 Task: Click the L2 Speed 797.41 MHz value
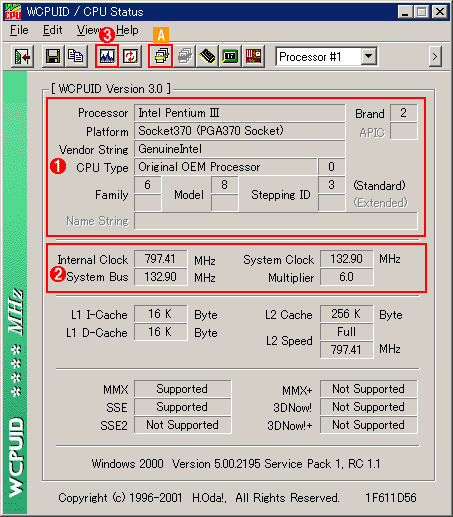(347, 350)
